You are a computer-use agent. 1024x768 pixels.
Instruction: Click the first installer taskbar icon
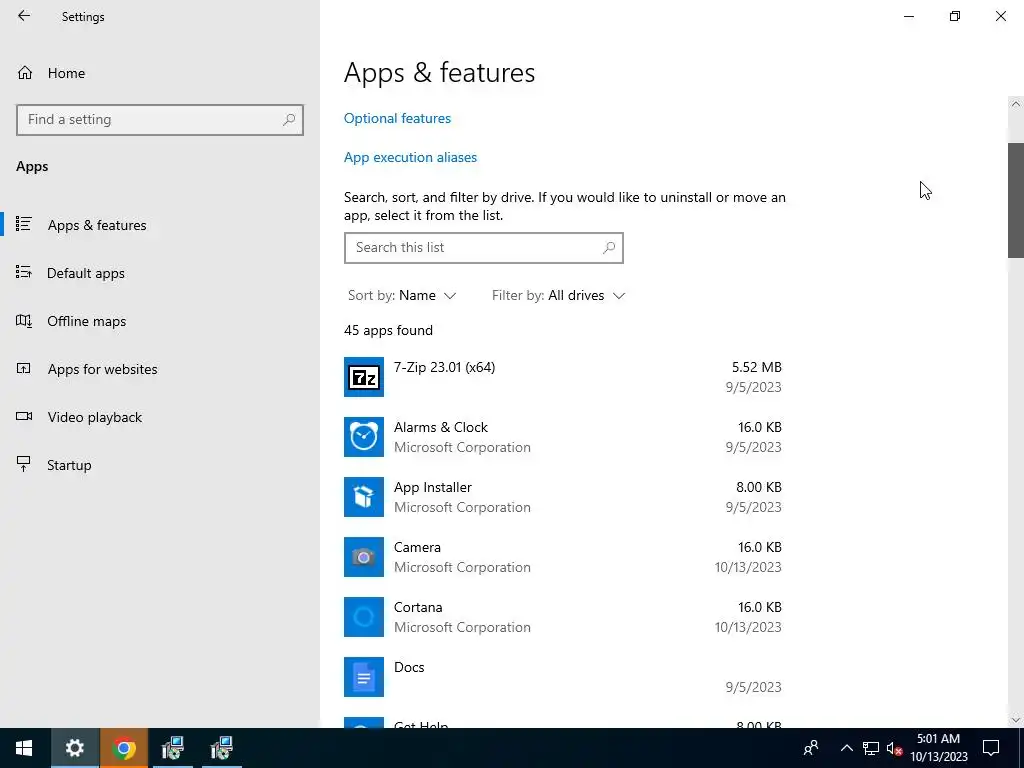tap(172, 748)
